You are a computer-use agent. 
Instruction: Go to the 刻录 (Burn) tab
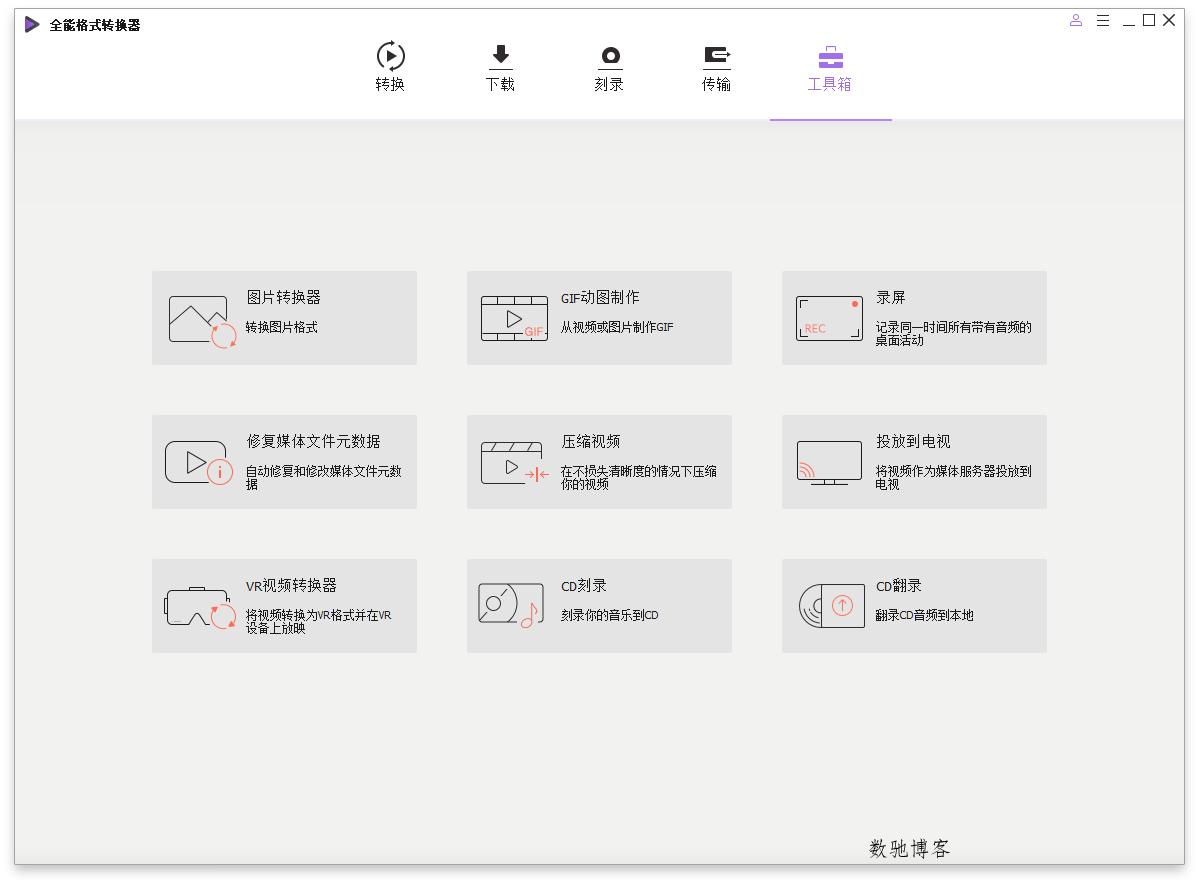[x=609, y=67]
